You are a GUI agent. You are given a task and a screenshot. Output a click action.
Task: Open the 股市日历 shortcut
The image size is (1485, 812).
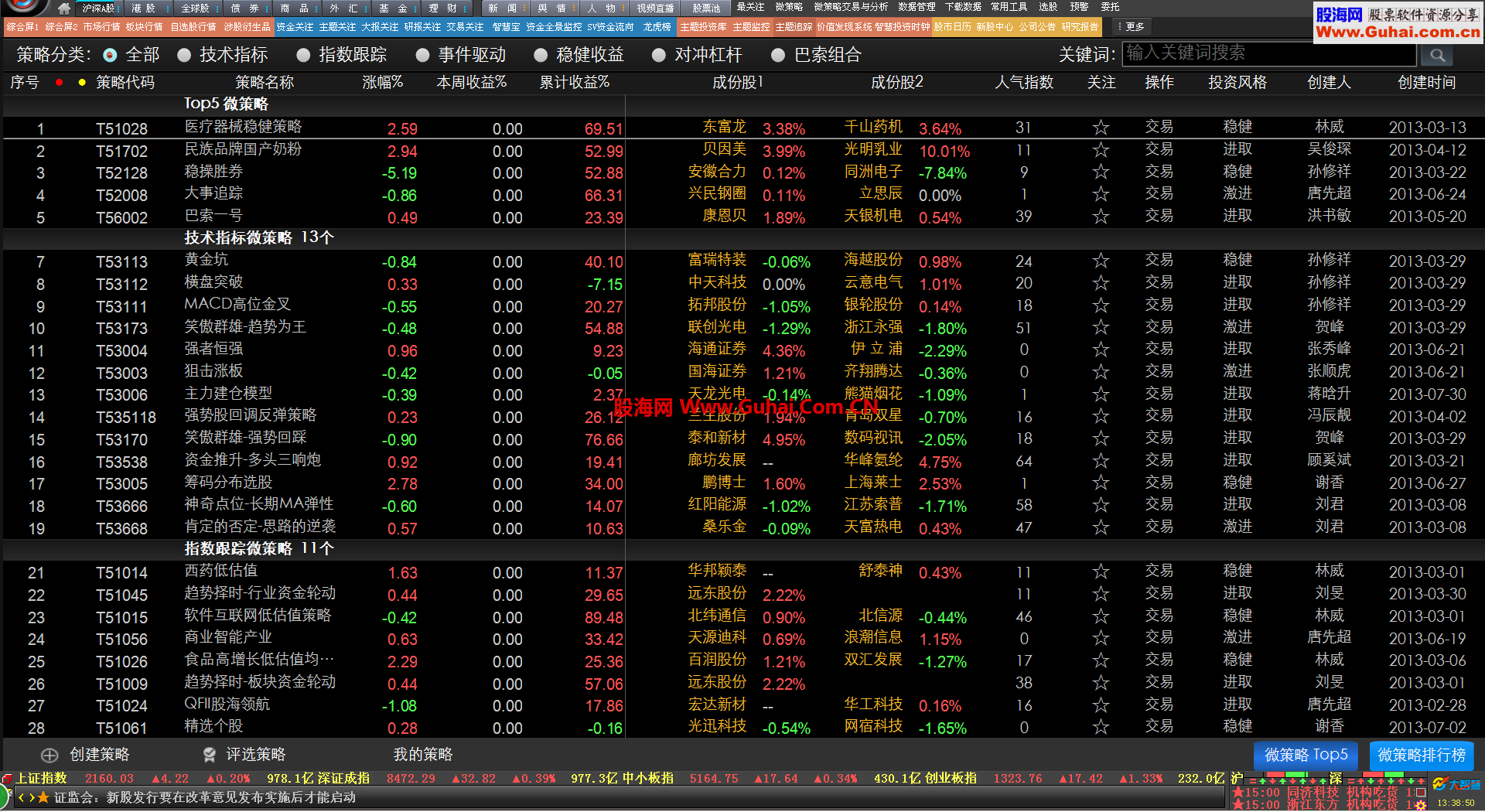(x=952, y=27)
